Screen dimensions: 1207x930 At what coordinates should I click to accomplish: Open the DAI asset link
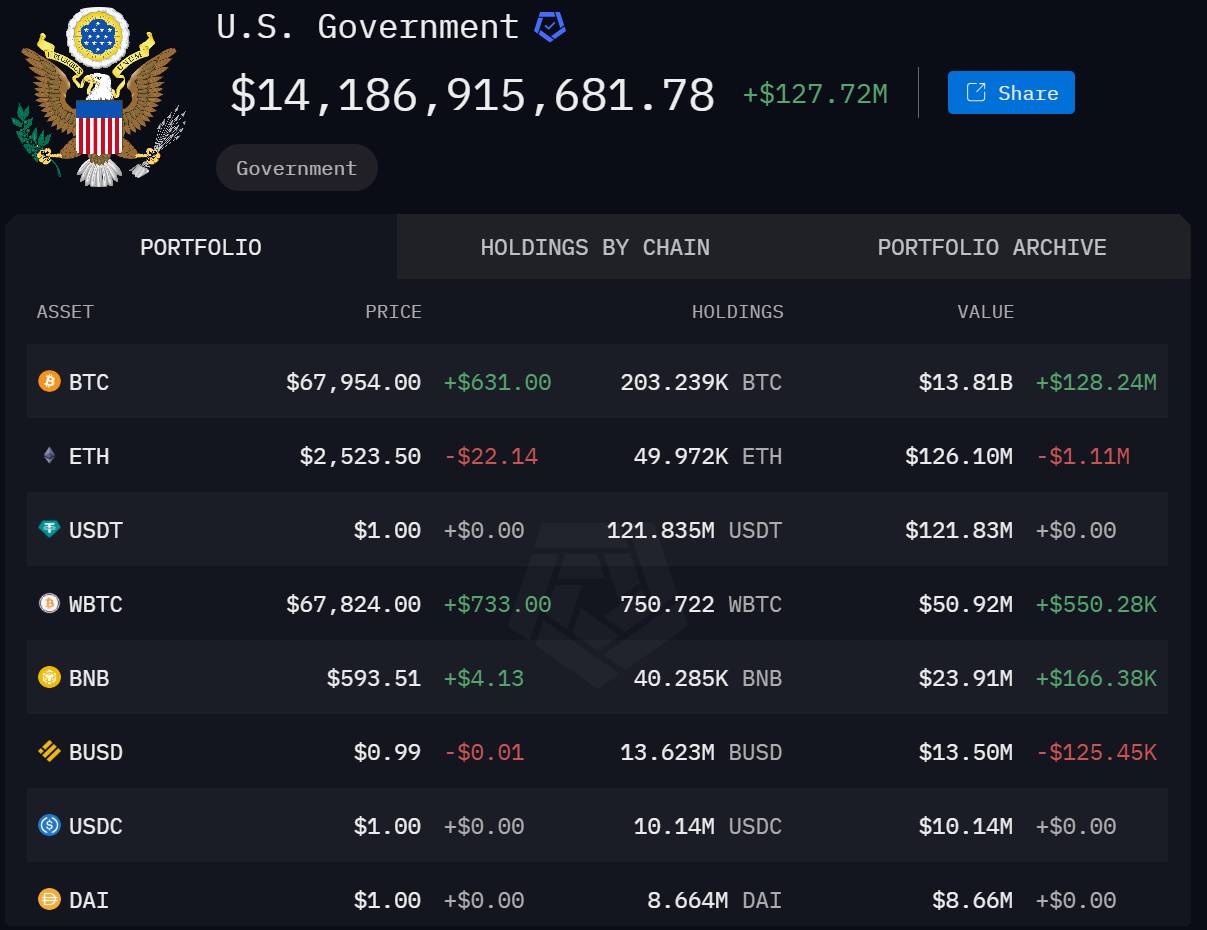(x=89, y=900)
